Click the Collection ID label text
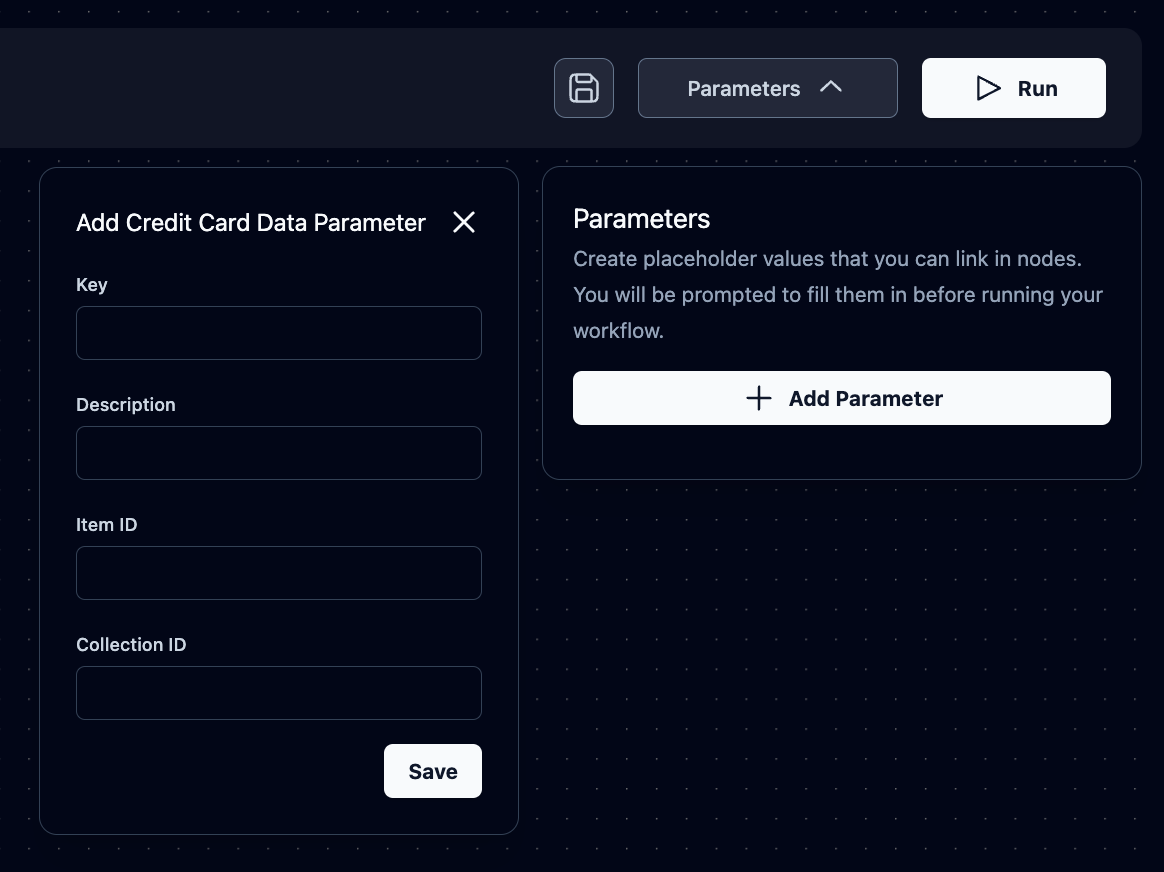The width and height of the screenshot is (1164, 872). (131, 645)
